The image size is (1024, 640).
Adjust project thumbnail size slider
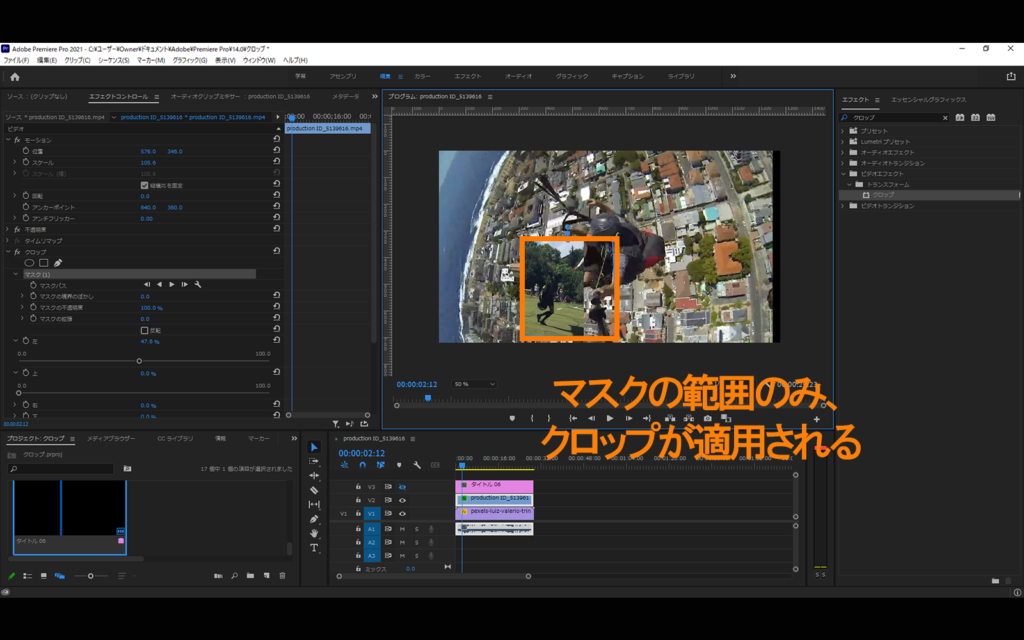point(91,576)
